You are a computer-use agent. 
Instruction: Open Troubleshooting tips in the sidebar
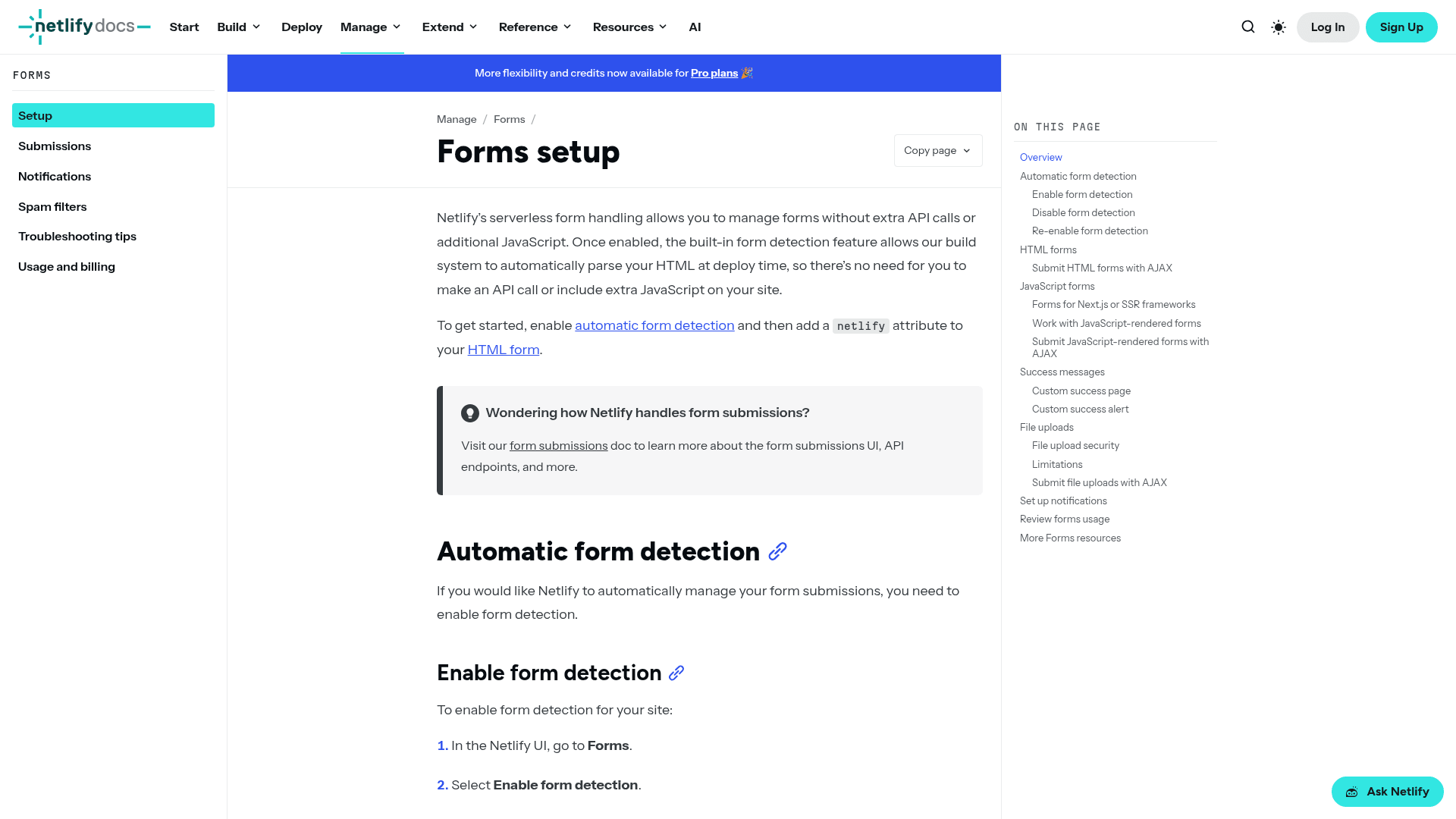113,236
